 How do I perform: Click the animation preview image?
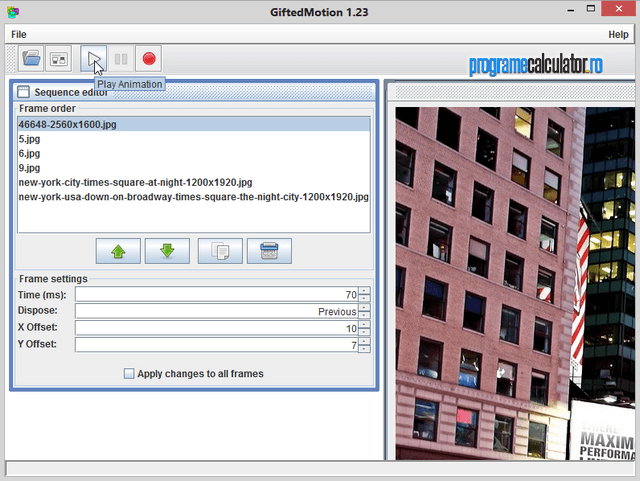tap(515, 283)
